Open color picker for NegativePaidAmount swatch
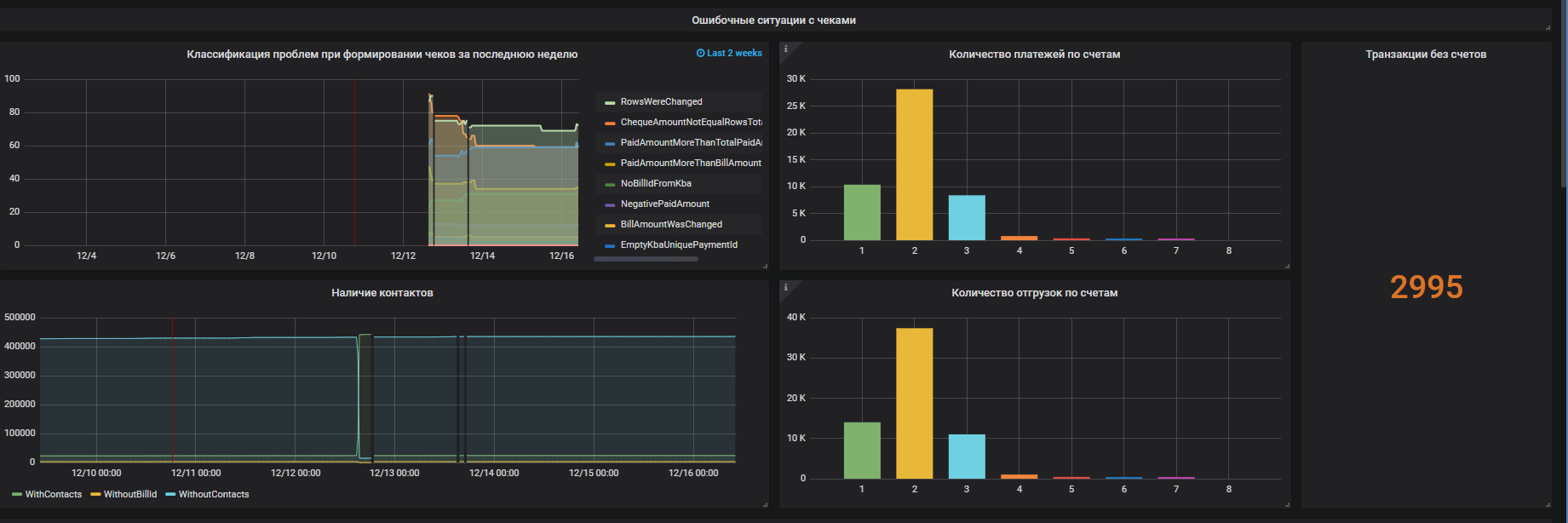 [610, 204]
